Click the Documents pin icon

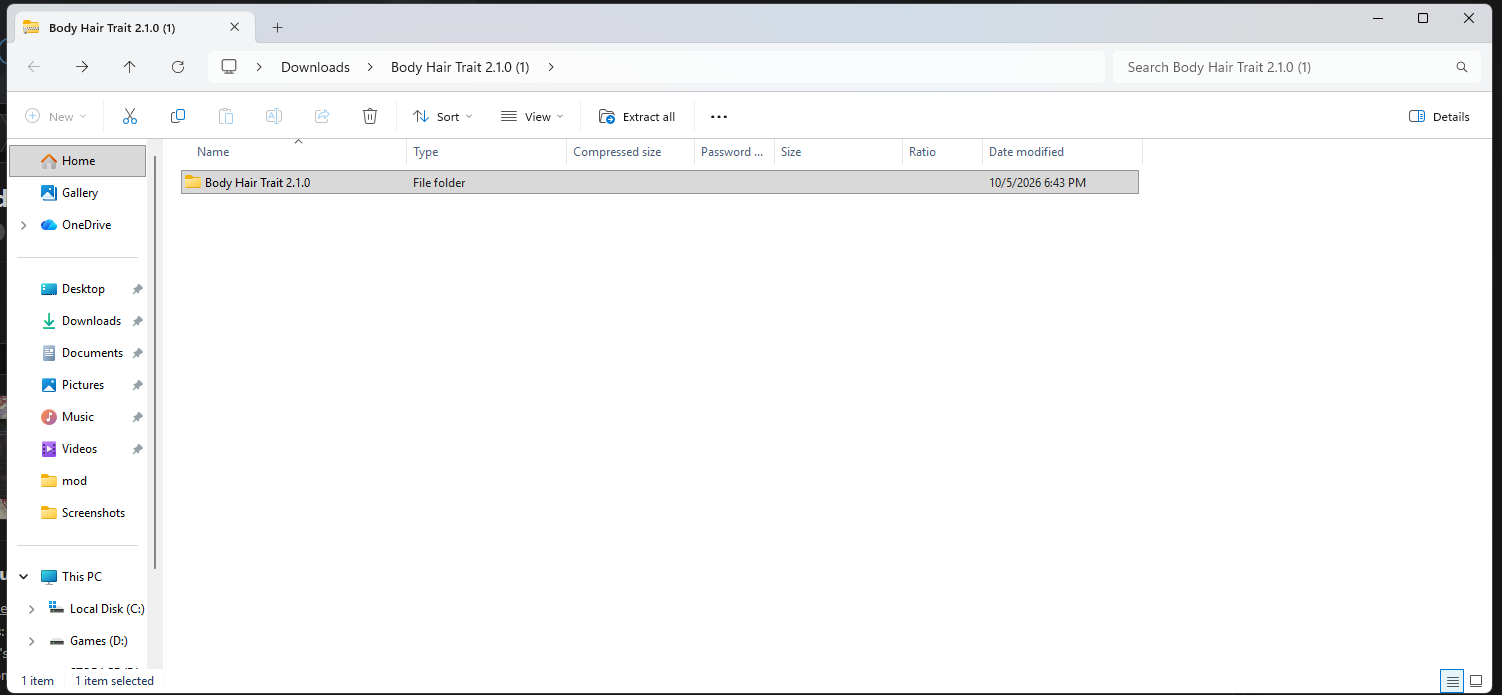(138, 353)
